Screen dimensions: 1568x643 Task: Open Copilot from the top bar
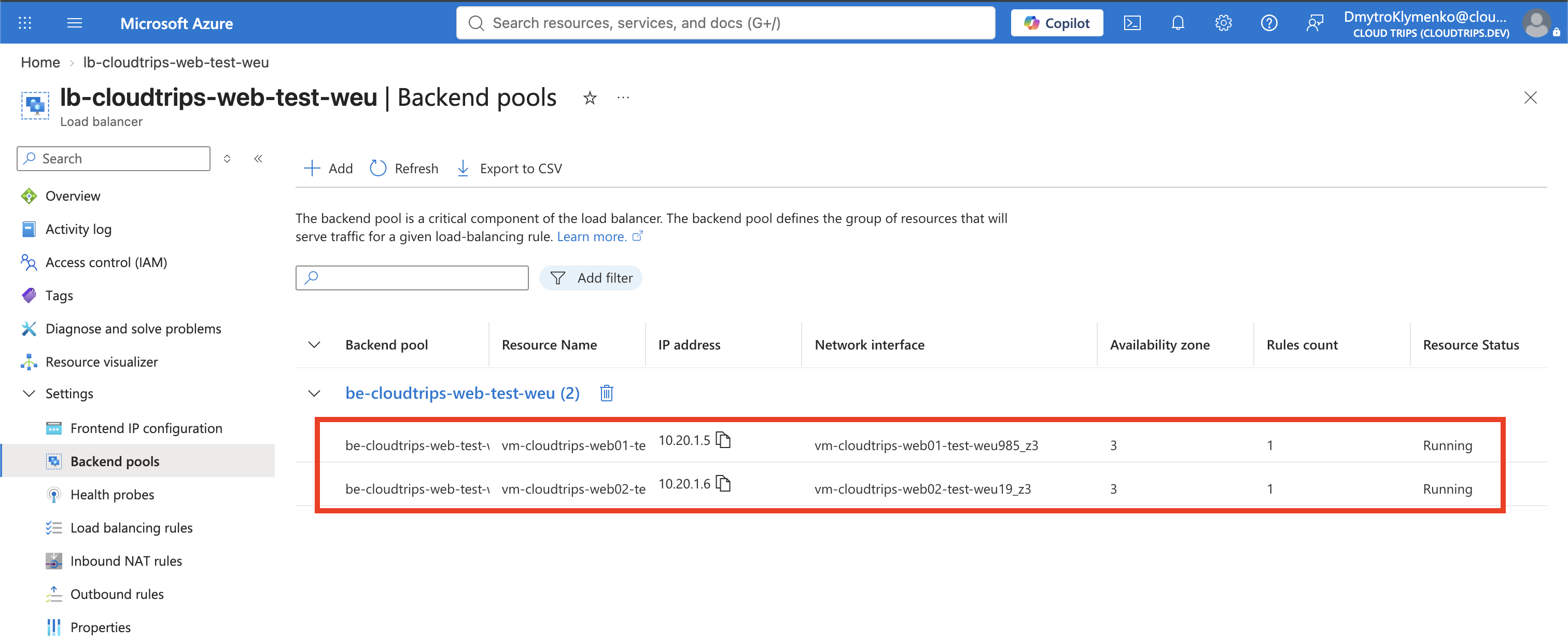coord(1057,23)
